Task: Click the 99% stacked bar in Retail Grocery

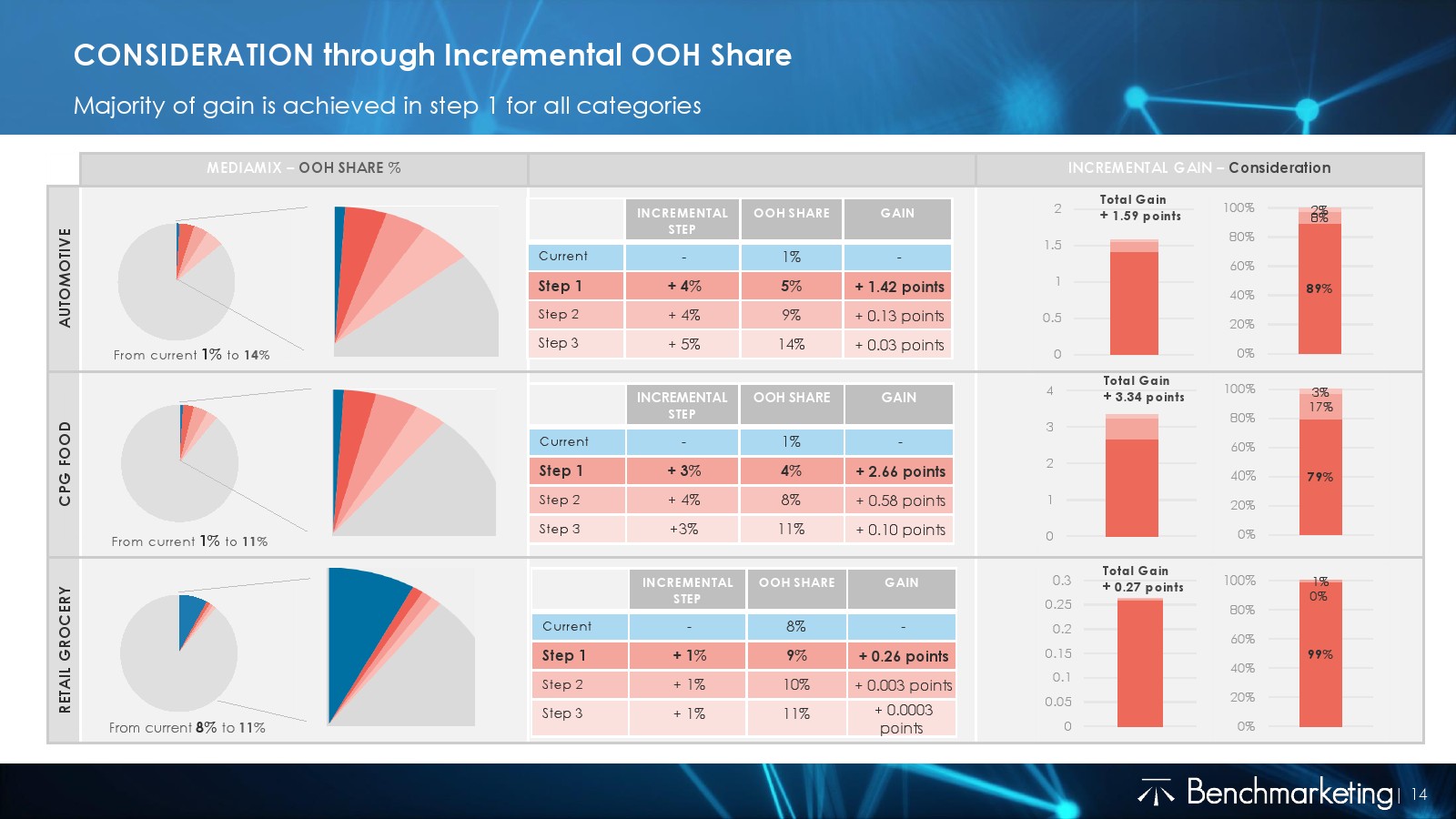Action: click(x=1320, y=654)
